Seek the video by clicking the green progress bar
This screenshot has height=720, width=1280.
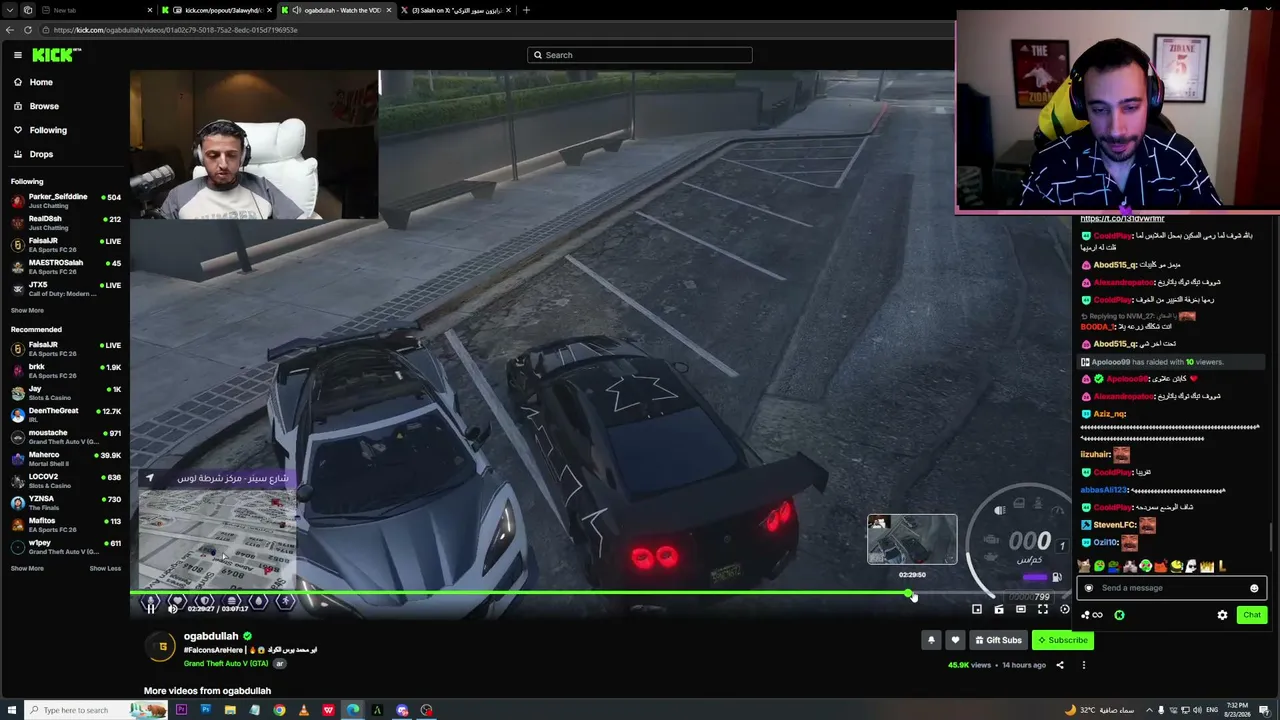(520, 593)
